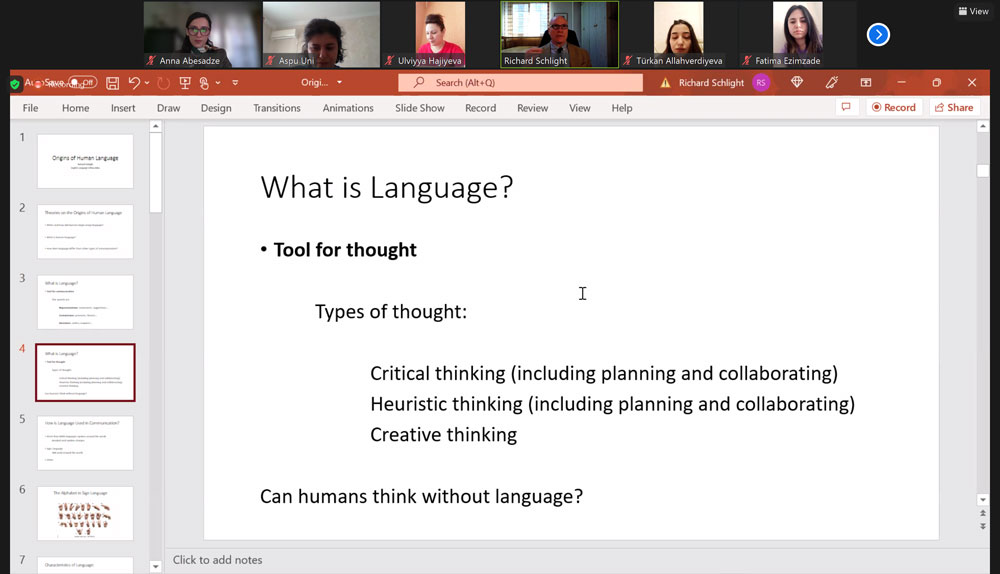The height and width of the screenshot is (574, 1000).
Task: Click the Undo arrow icon
Action: [x=134, y=83]
